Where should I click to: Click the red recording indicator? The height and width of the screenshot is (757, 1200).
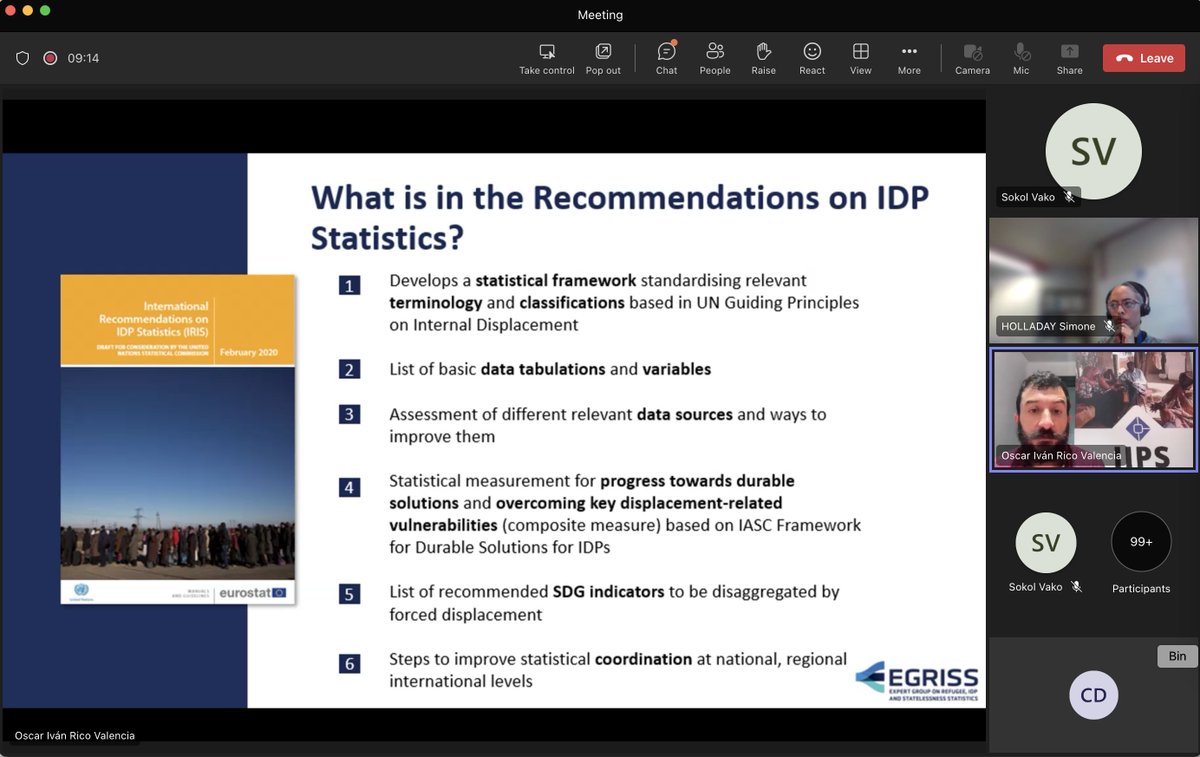click(50, 58)
